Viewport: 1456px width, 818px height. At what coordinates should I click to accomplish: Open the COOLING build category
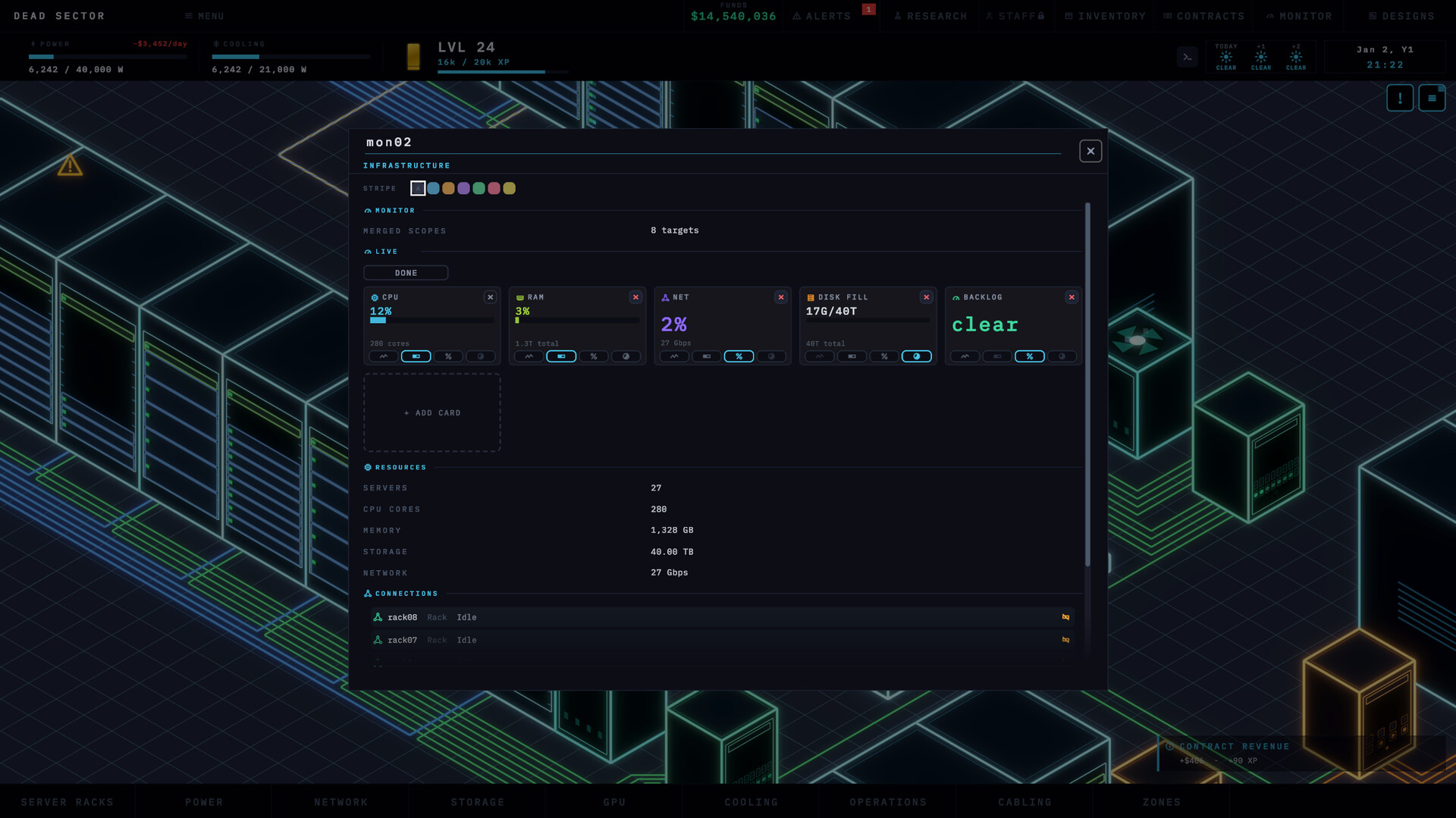(x=752, y=802)
